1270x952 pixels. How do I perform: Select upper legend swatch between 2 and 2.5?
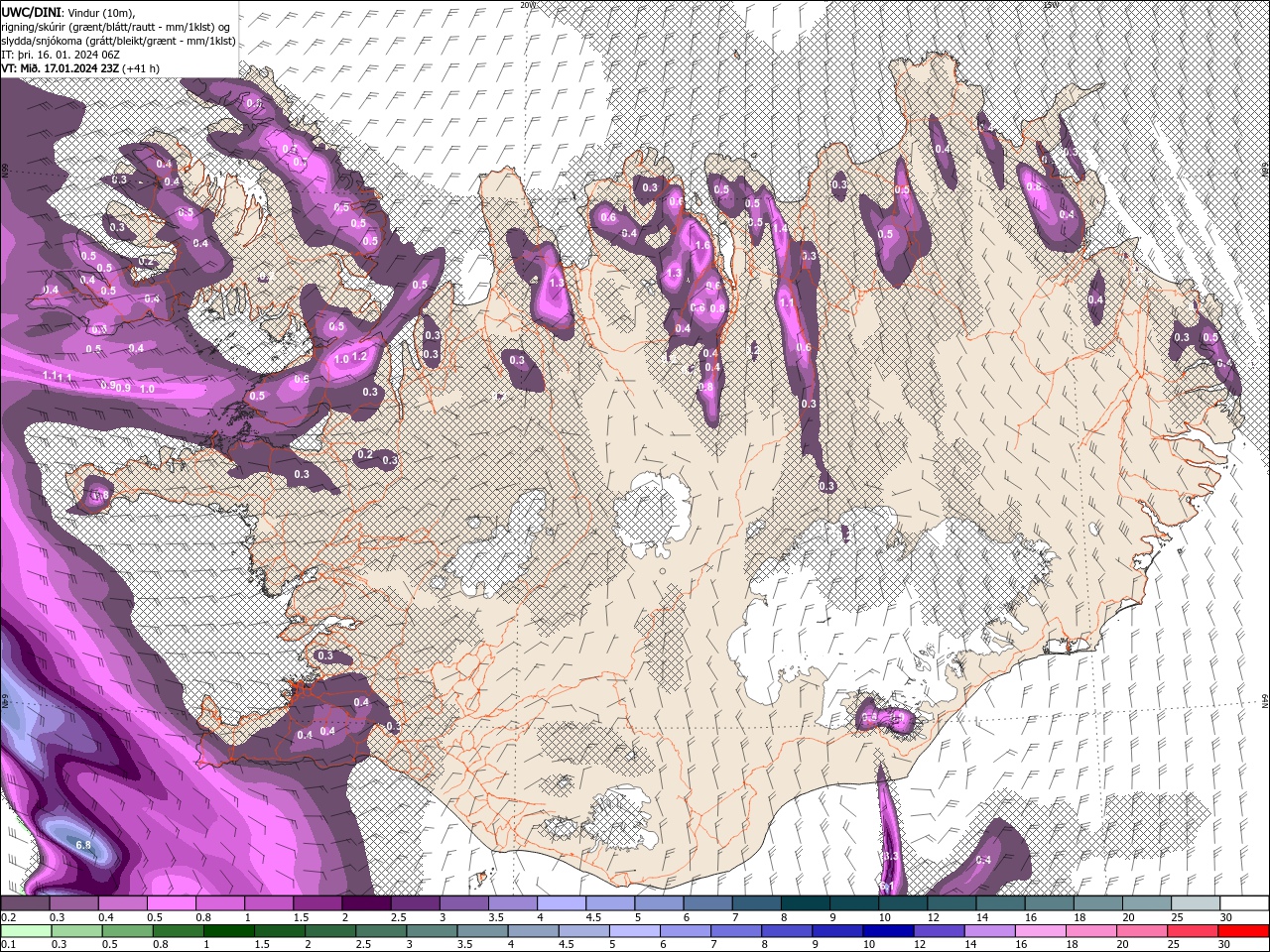(365, 903)
